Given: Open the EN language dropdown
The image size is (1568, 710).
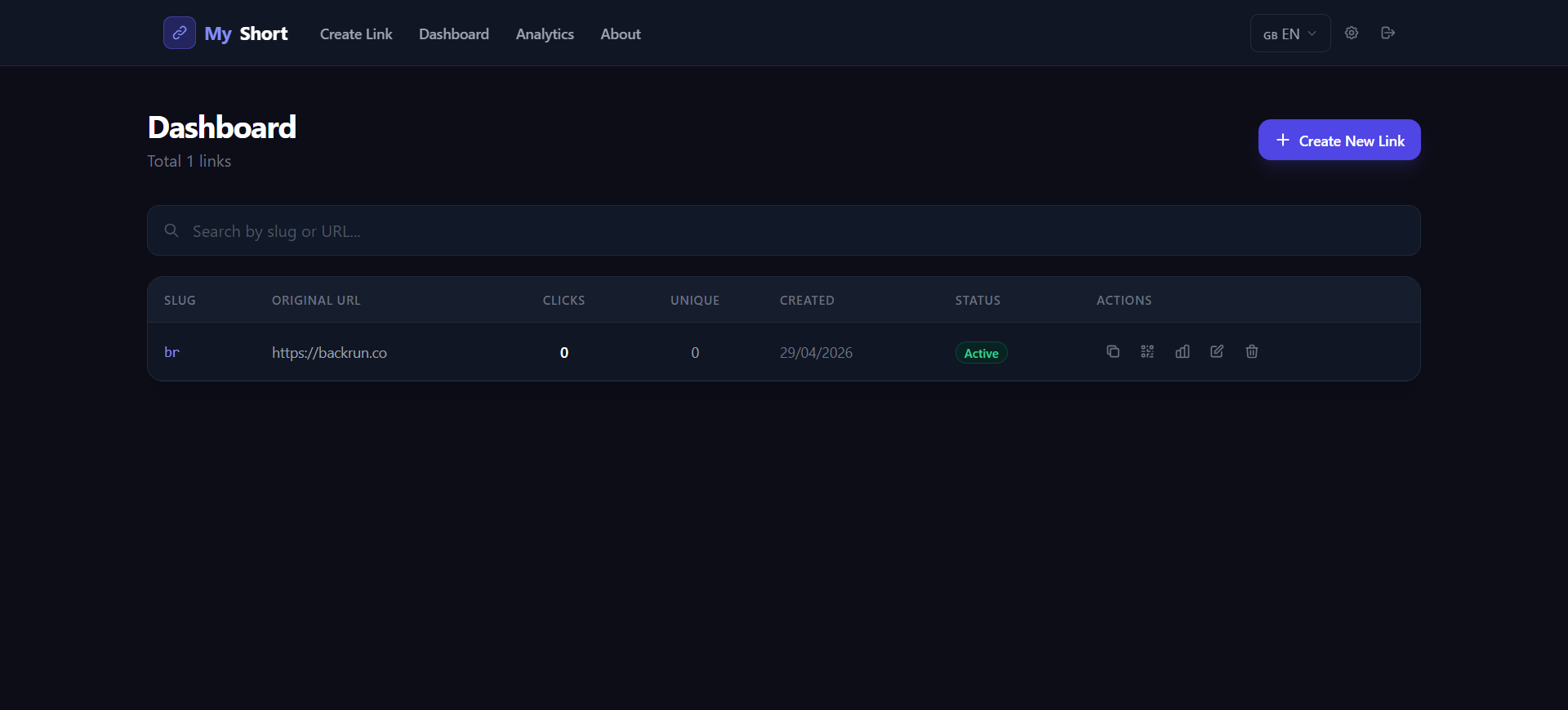Looking at the screenshot, I should (x=1290, y=33).
